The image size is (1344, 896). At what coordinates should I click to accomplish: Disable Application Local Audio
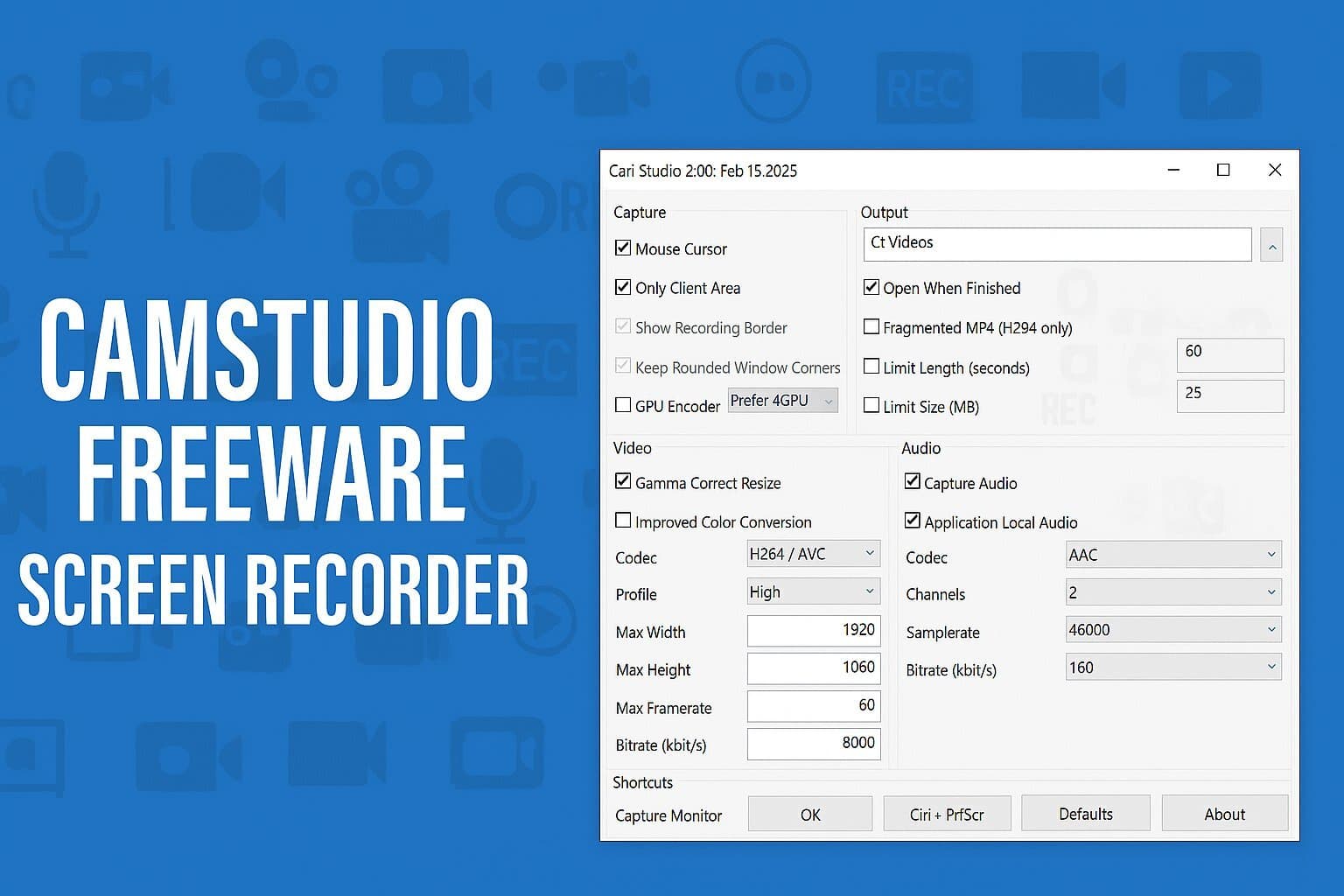click(x=913, y=520)
